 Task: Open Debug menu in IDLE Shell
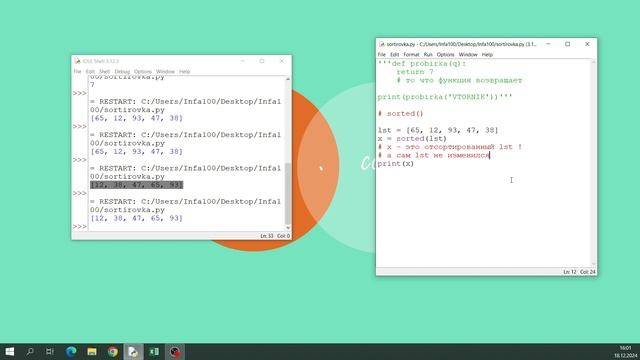(122, 72)
